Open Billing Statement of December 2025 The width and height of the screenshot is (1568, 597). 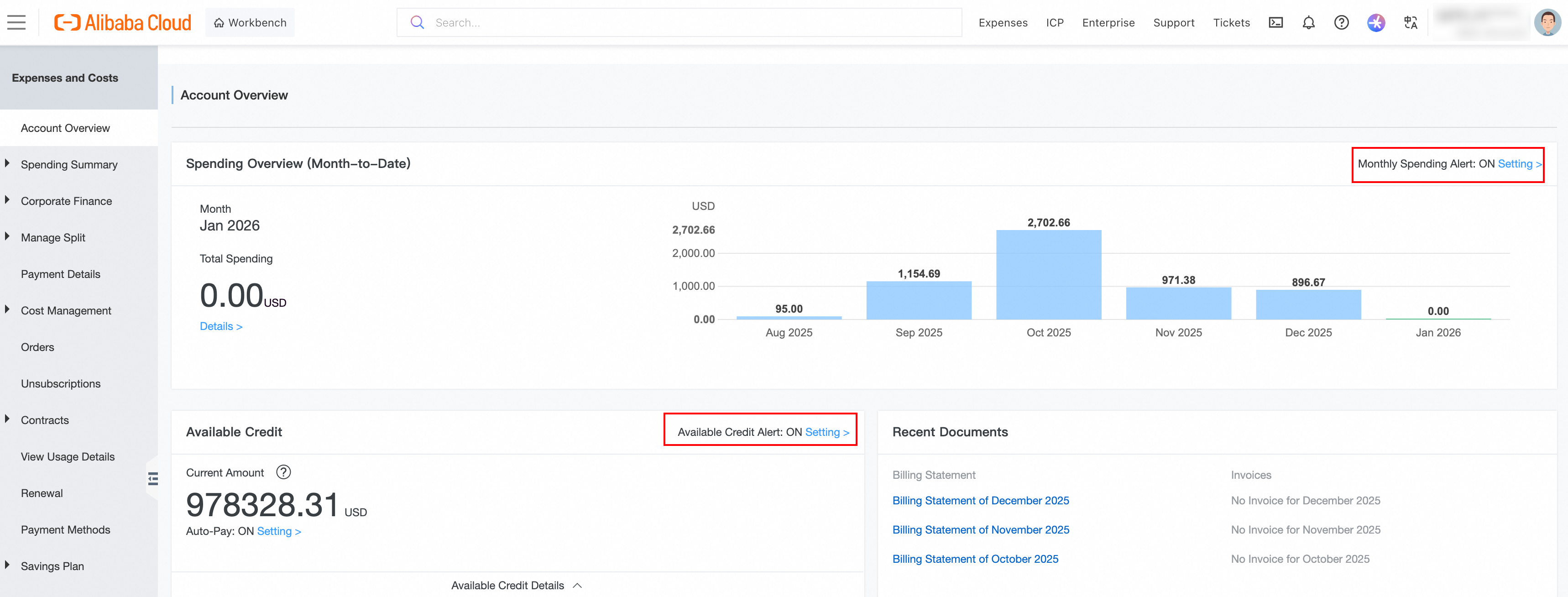tap(980, 500)
